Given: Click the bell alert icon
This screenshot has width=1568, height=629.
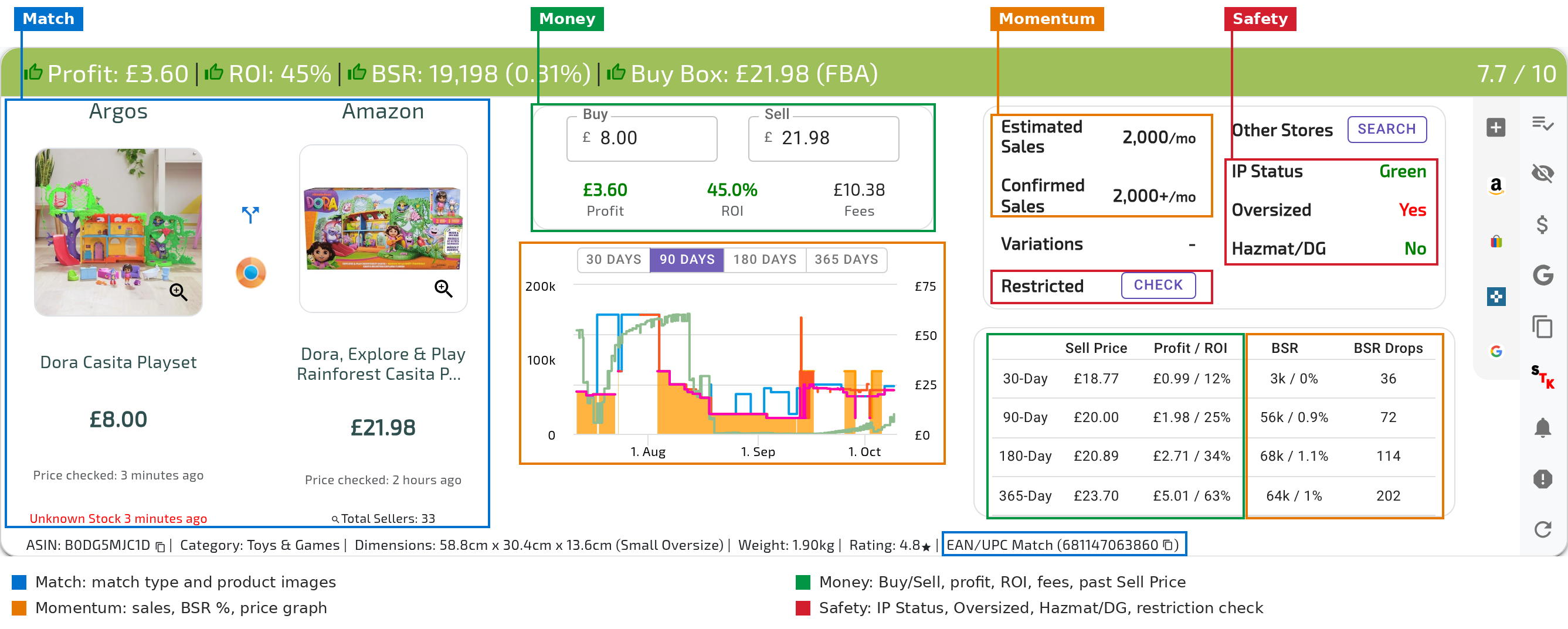Looking at the screenshot, I should click(x=1542, y=429).
